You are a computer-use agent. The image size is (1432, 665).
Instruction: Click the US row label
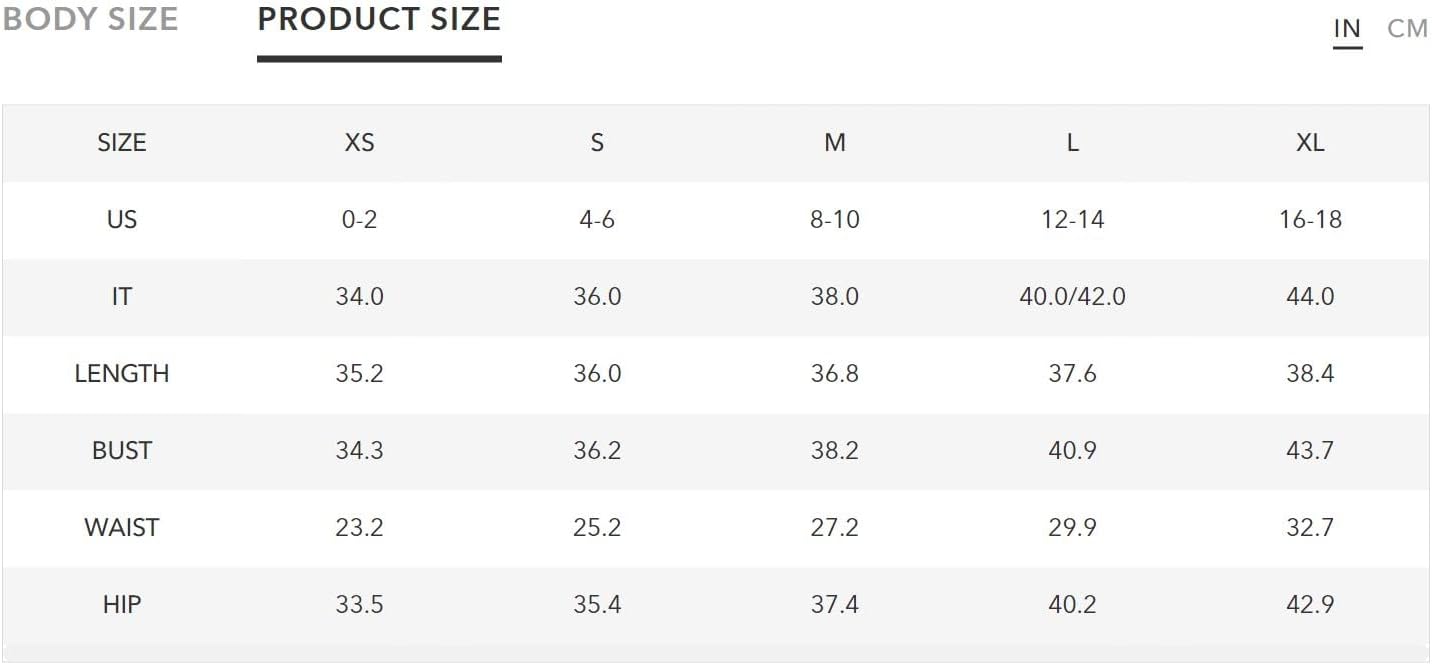click(122, 220)
